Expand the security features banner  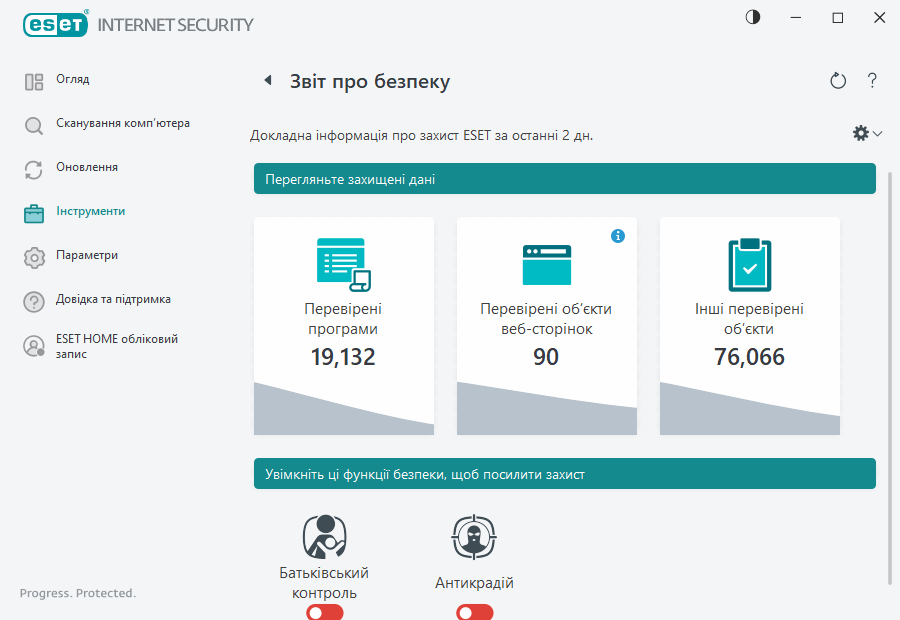coord(564,474)
